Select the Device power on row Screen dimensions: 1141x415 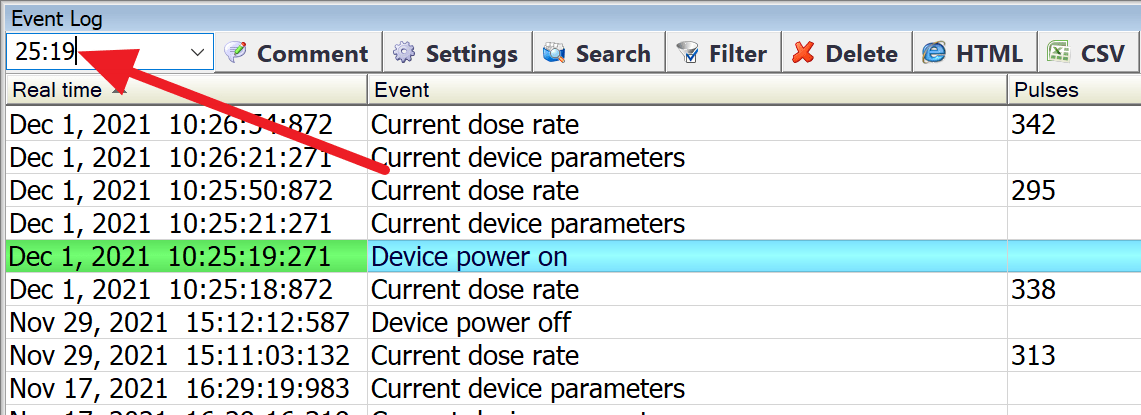(x=573, y=256)
